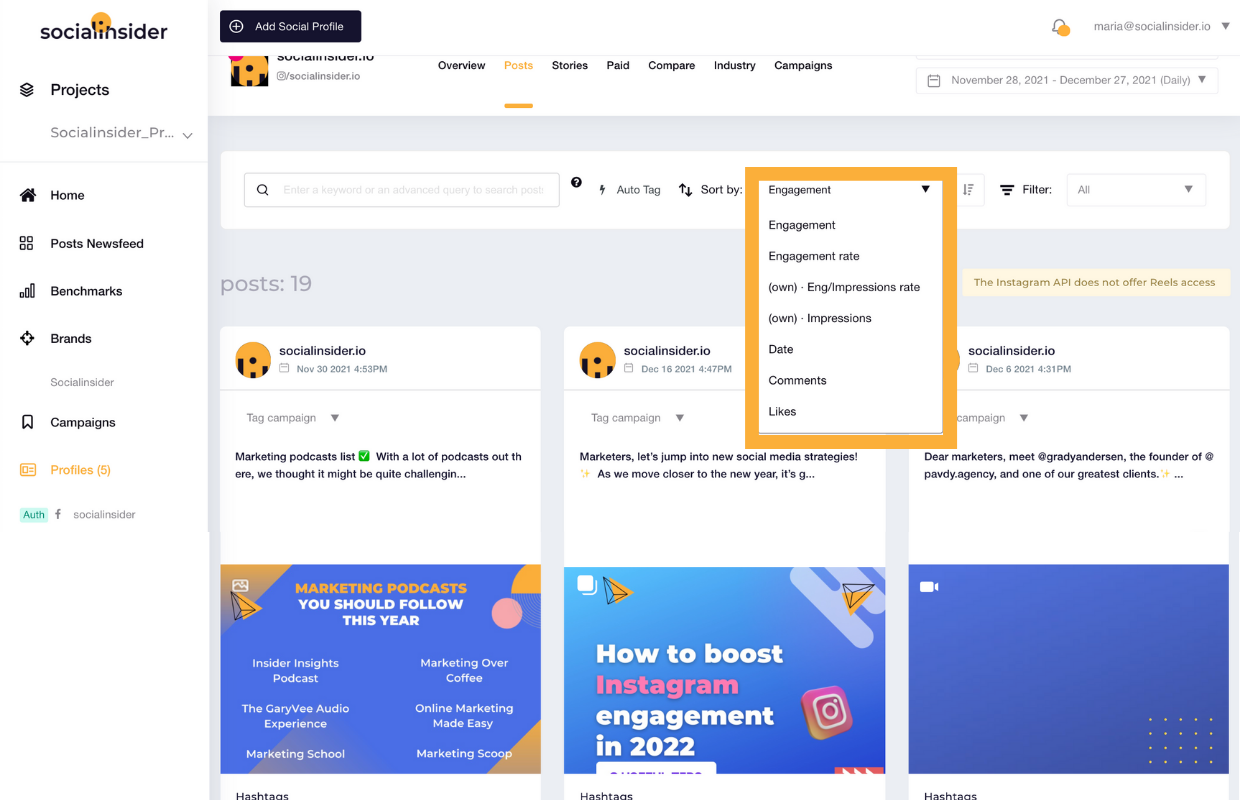
Task: Switch to the Compare tab
Action: point(671,65)
